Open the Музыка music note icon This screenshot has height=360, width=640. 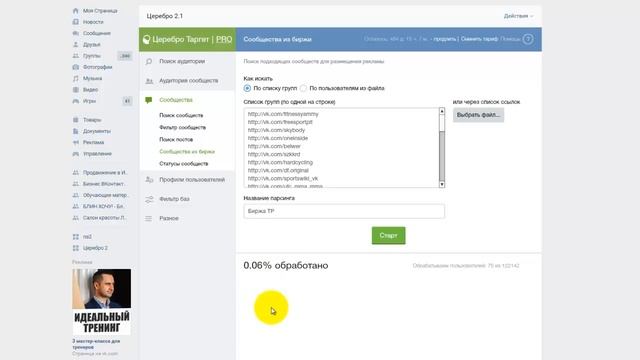[x=76, y=78]
